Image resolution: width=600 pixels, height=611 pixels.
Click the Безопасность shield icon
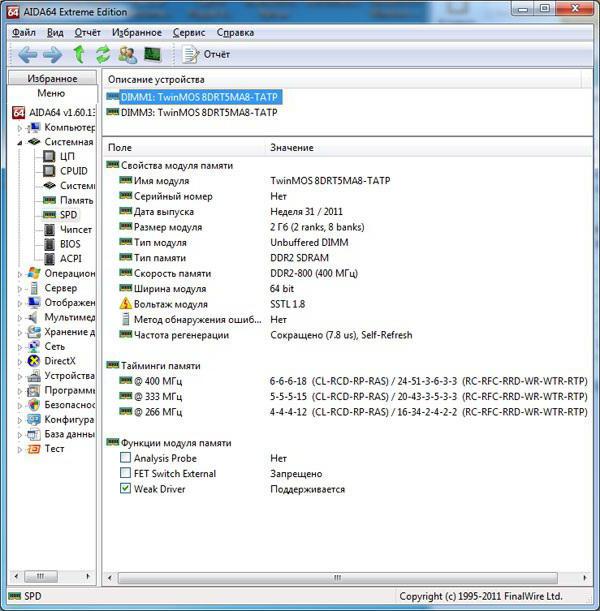(x=34, y=405)
